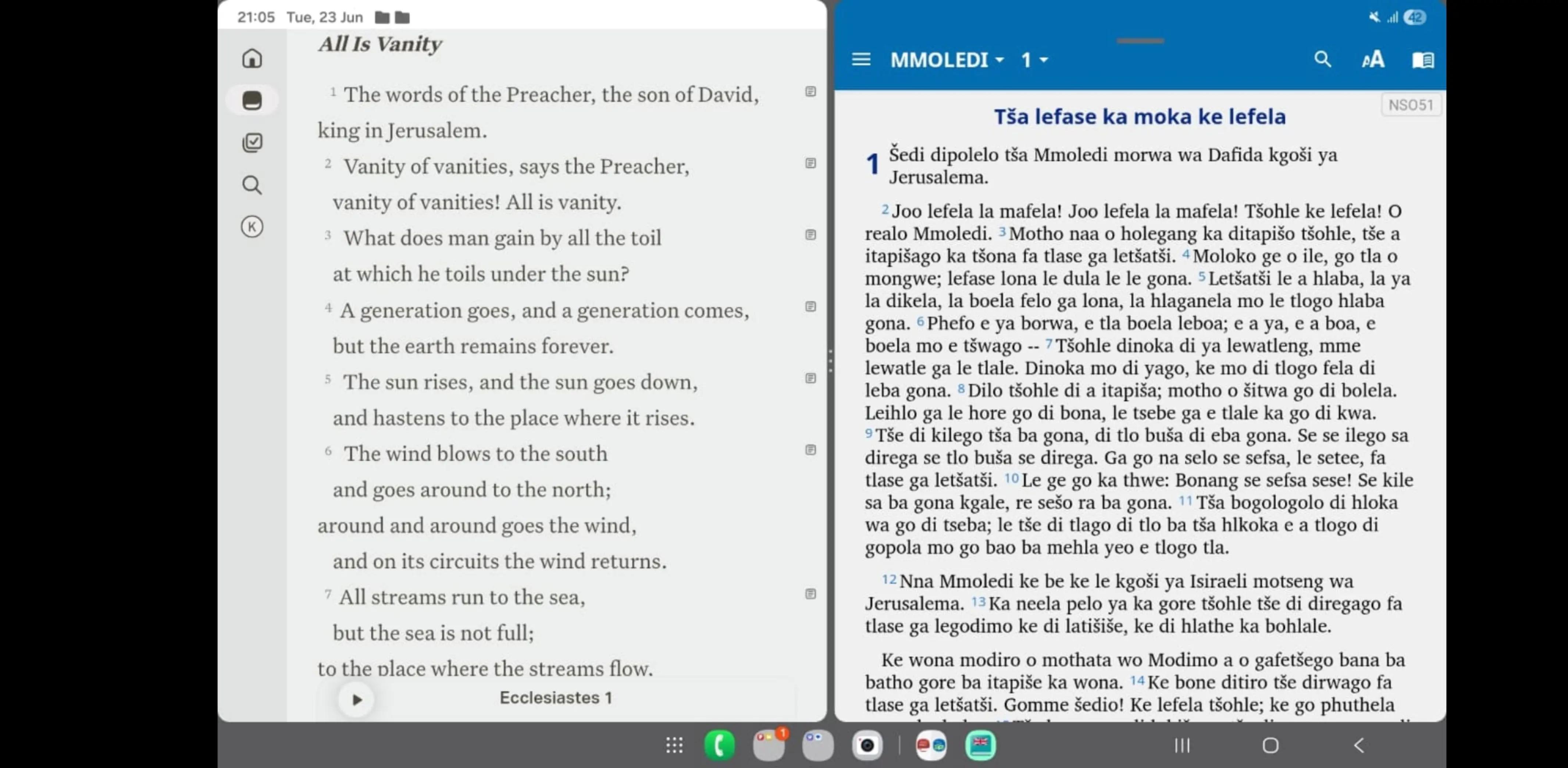Expand the MMOLEDI book dropdown

pyautogui.click(x=947, y=60)
